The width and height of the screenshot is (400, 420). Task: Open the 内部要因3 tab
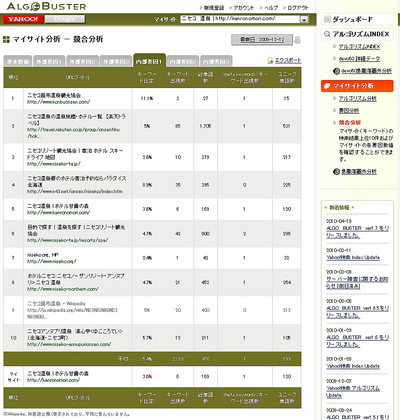click(216, 61)
